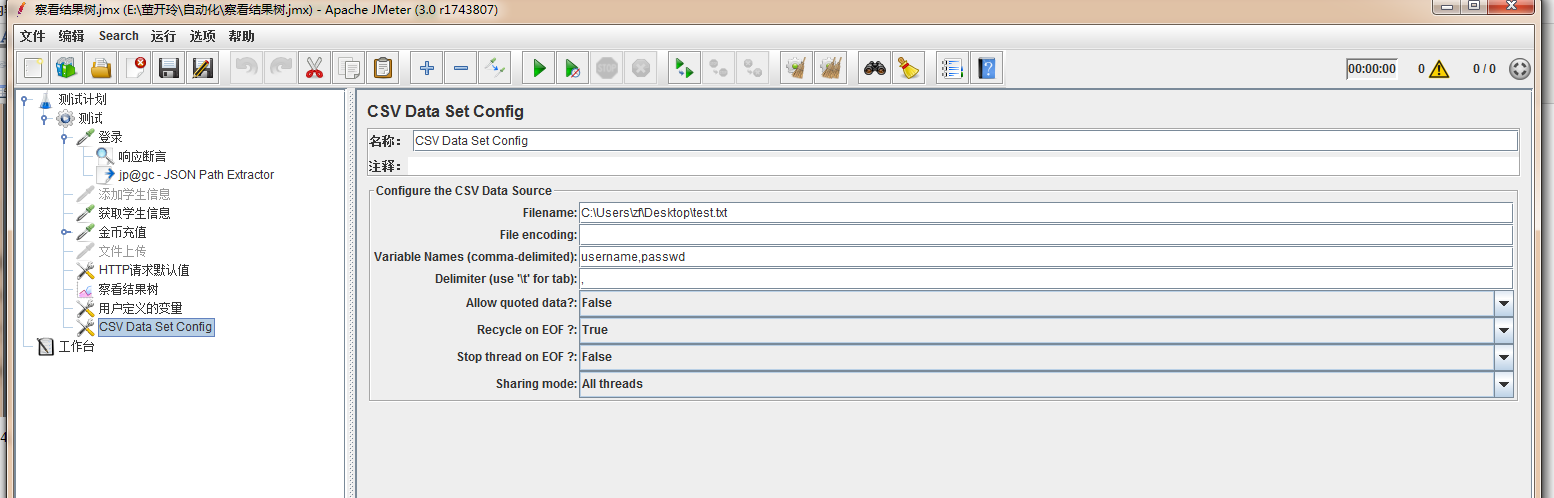Click the Filename input field
Screen dimensions: 1554x498
click(x=1046, y=213)
